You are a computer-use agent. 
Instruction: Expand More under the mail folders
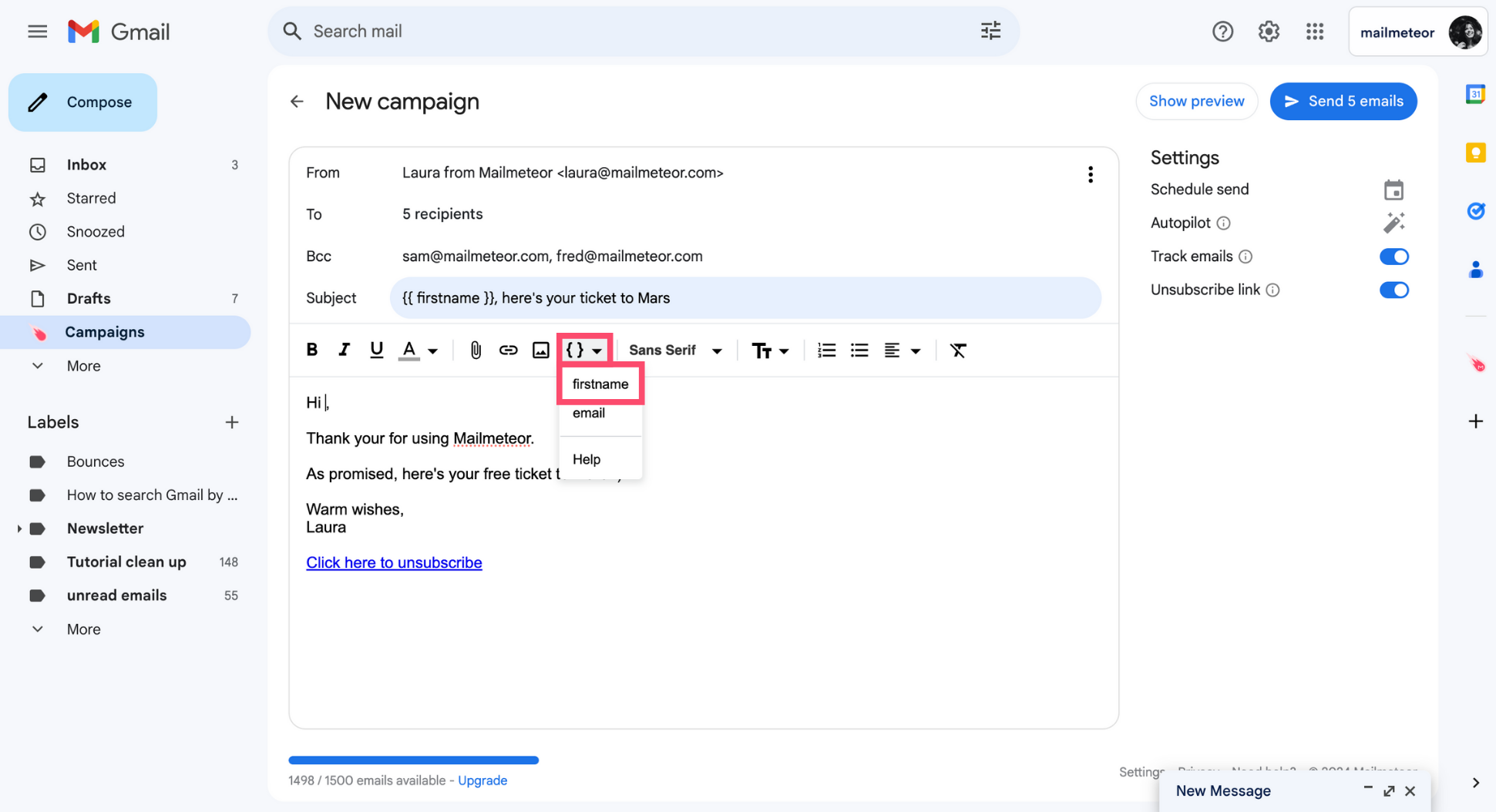83,366
